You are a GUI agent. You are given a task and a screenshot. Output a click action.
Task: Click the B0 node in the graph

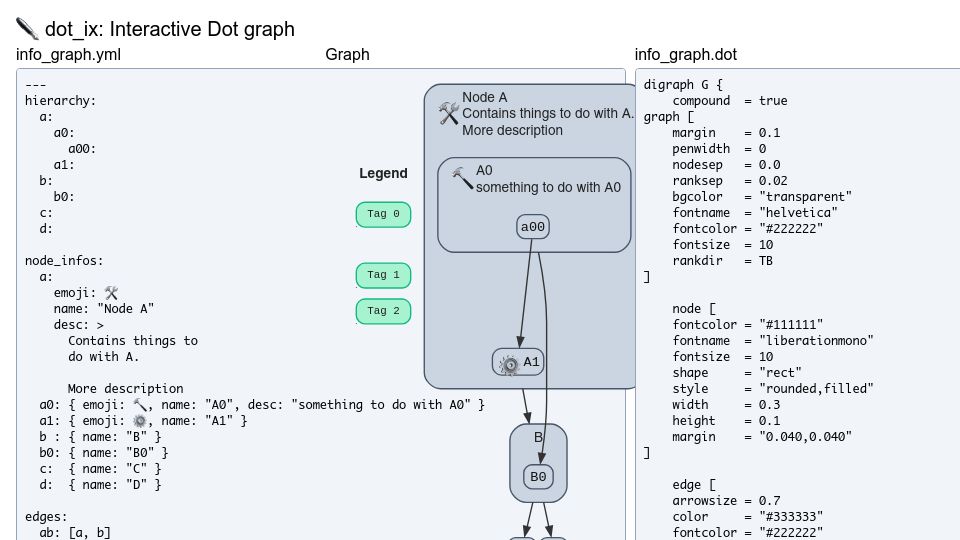tap(538, 477)
